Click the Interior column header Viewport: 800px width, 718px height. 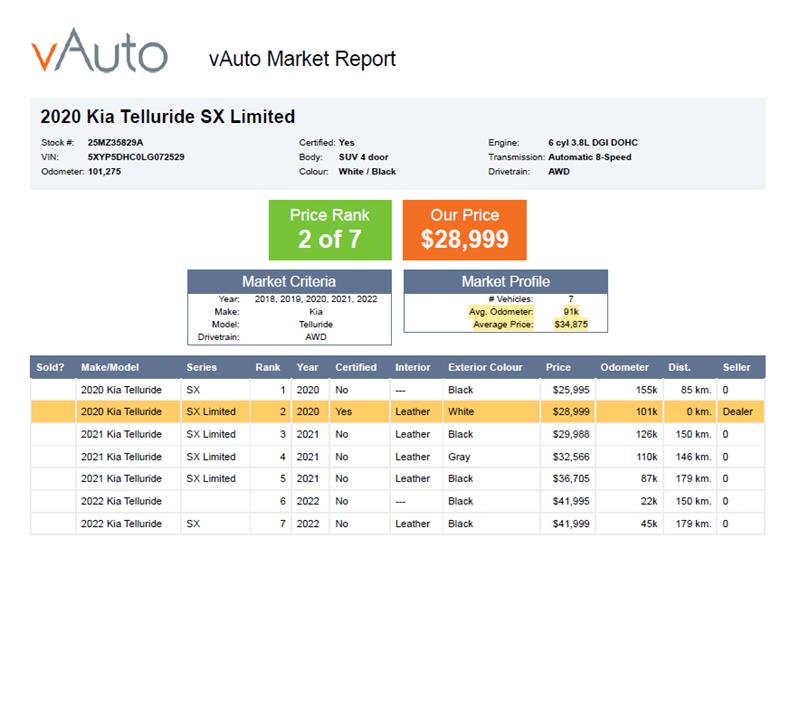[413, 367]
